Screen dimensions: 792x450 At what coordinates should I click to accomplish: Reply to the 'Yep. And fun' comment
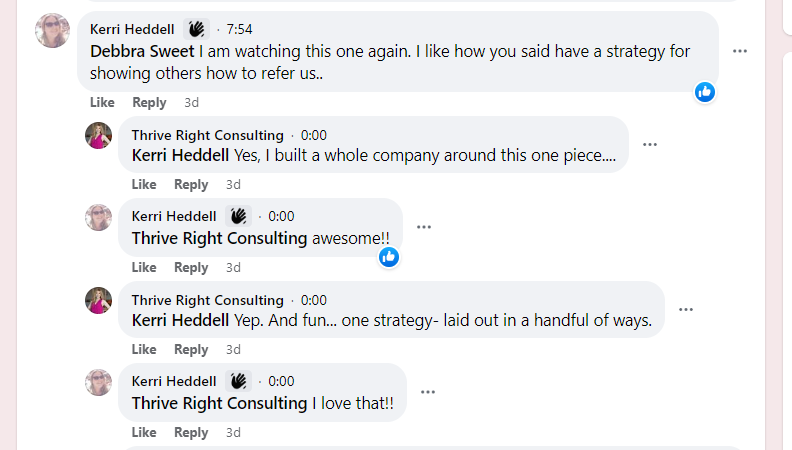[191, 349]
